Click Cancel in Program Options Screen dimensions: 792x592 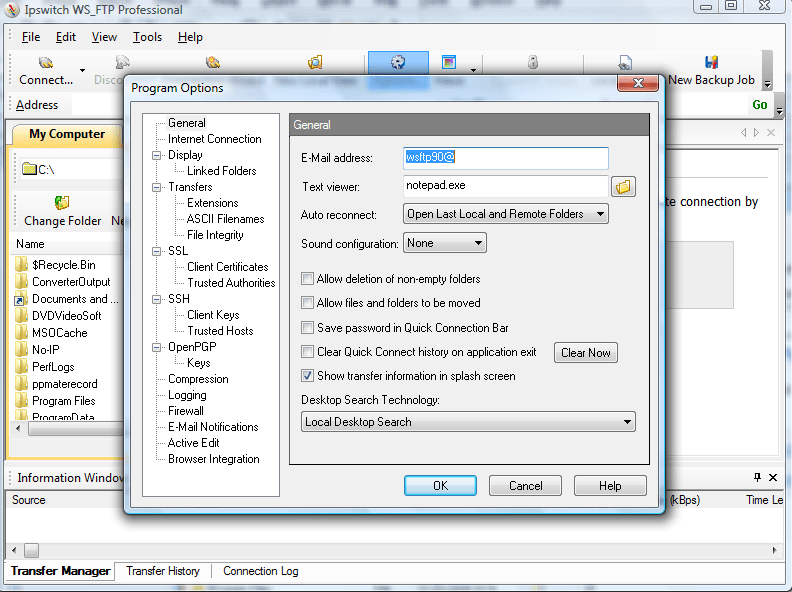(x=525, y=485)
